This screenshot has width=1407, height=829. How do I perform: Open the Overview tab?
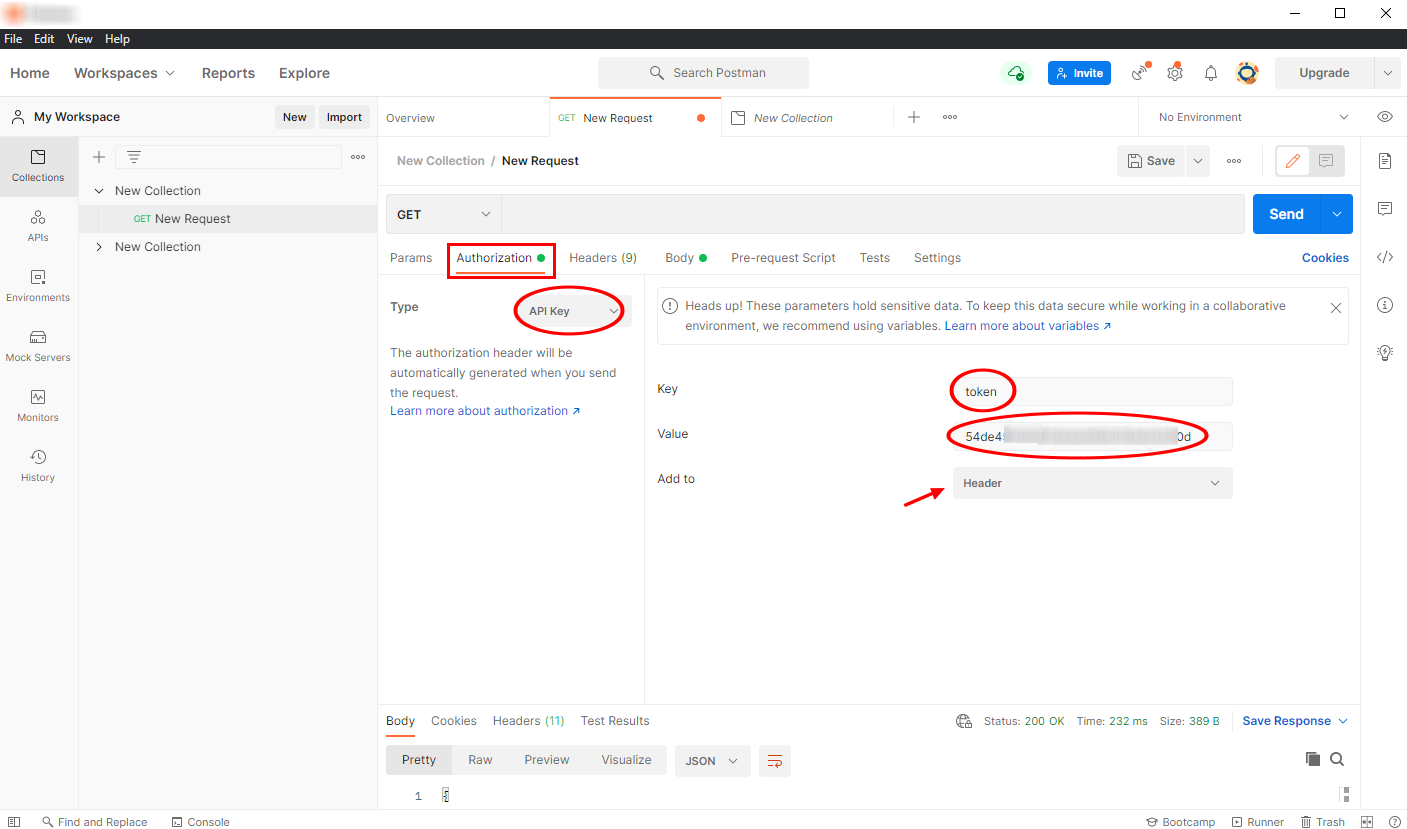coord(411,118)
